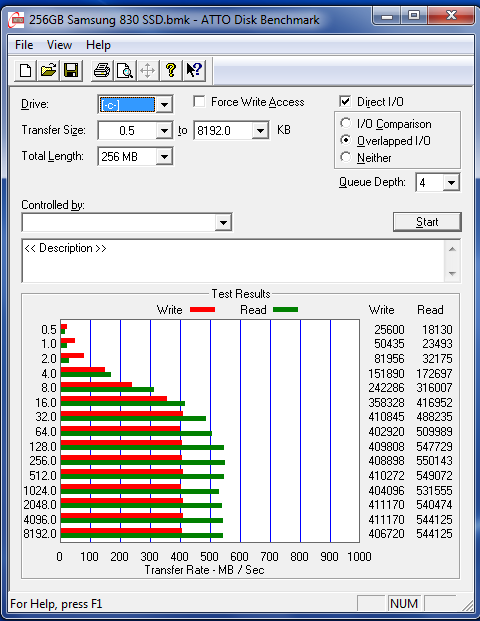Expand the Queue Depth dropdown
This screenshot has width=480, height=621.
coord(451,183)
